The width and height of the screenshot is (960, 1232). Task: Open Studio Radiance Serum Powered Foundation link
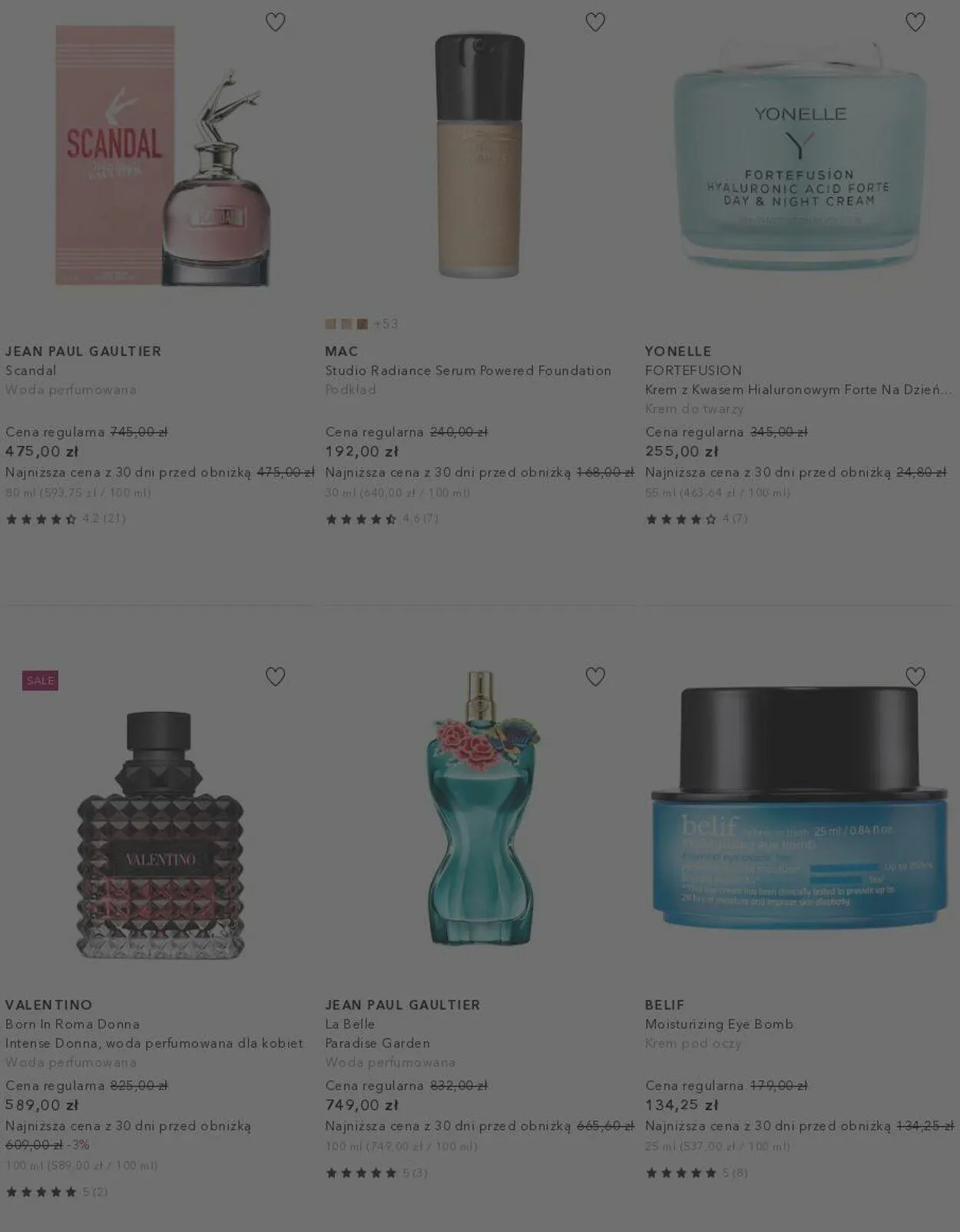(468, 370)
